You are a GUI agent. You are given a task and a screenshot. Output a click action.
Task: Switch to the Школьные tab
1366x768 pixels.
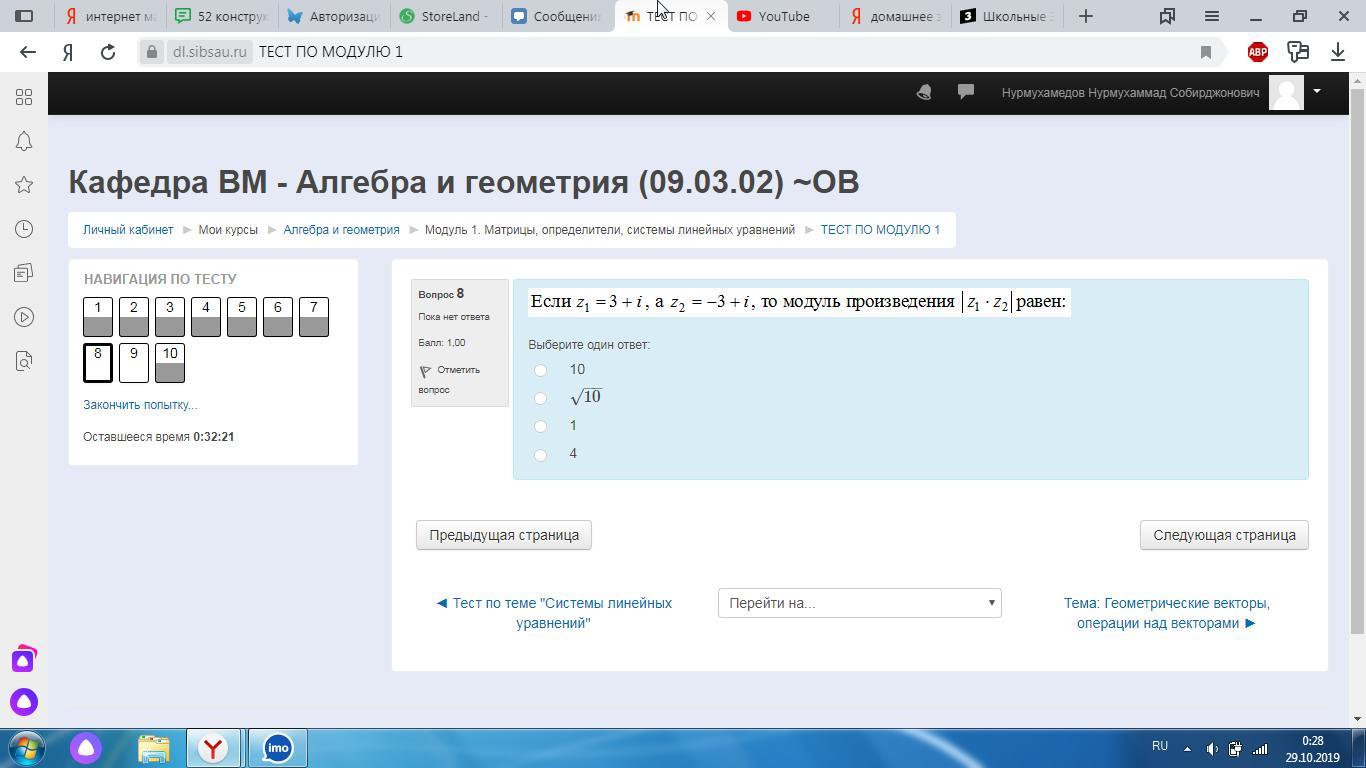click(x=1007, y=16)
